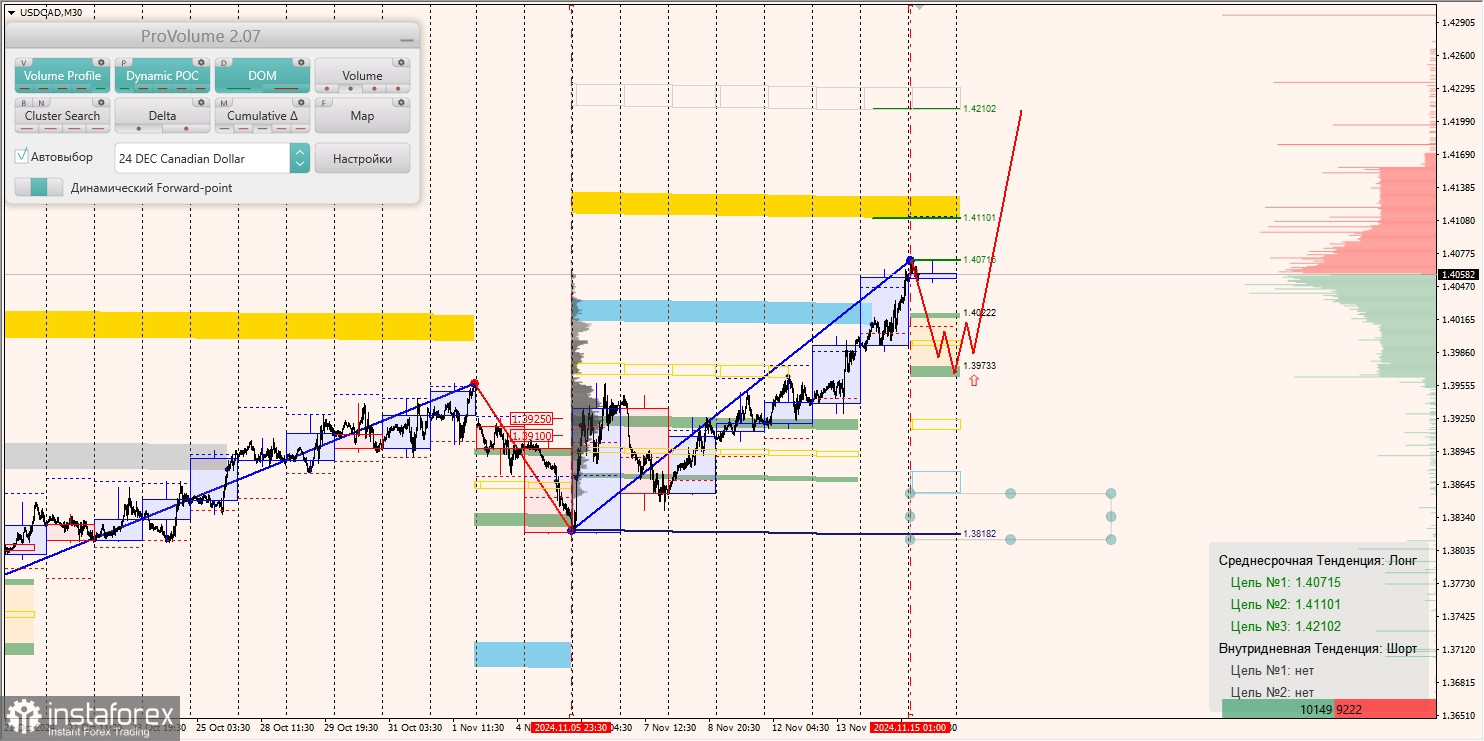
Task: Open the Настройки settings button
Action: pyautogui.click(x=362, y=158)
